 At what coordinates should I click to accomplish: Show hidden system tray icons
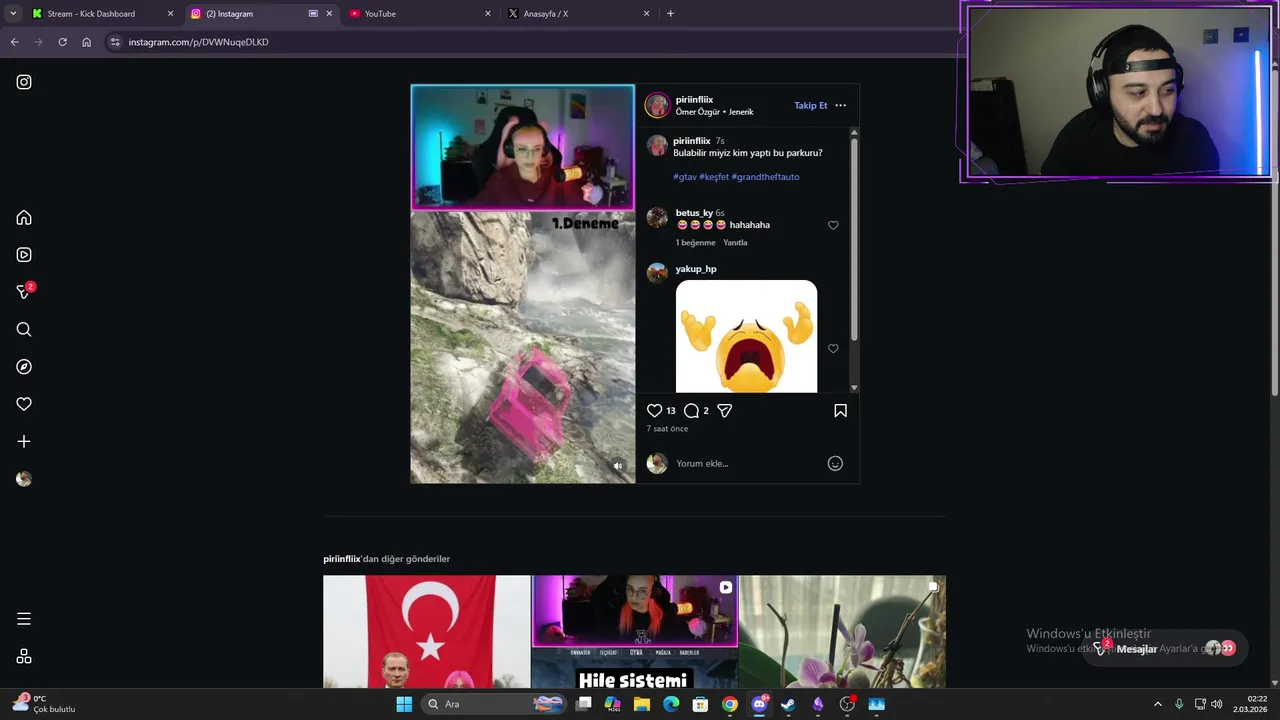pos(1158,704)
